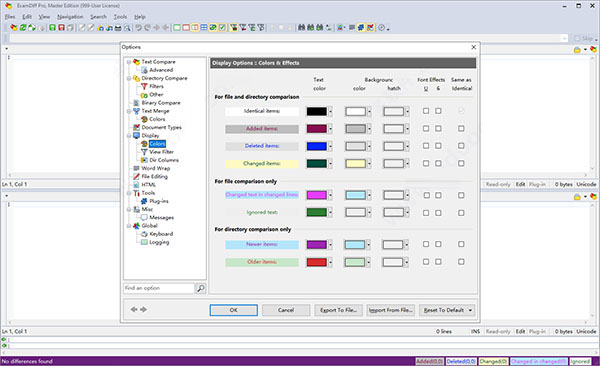The image size is (600, 366).
Task: Enable underline (U) for Identical items
Action: point(426,111)
